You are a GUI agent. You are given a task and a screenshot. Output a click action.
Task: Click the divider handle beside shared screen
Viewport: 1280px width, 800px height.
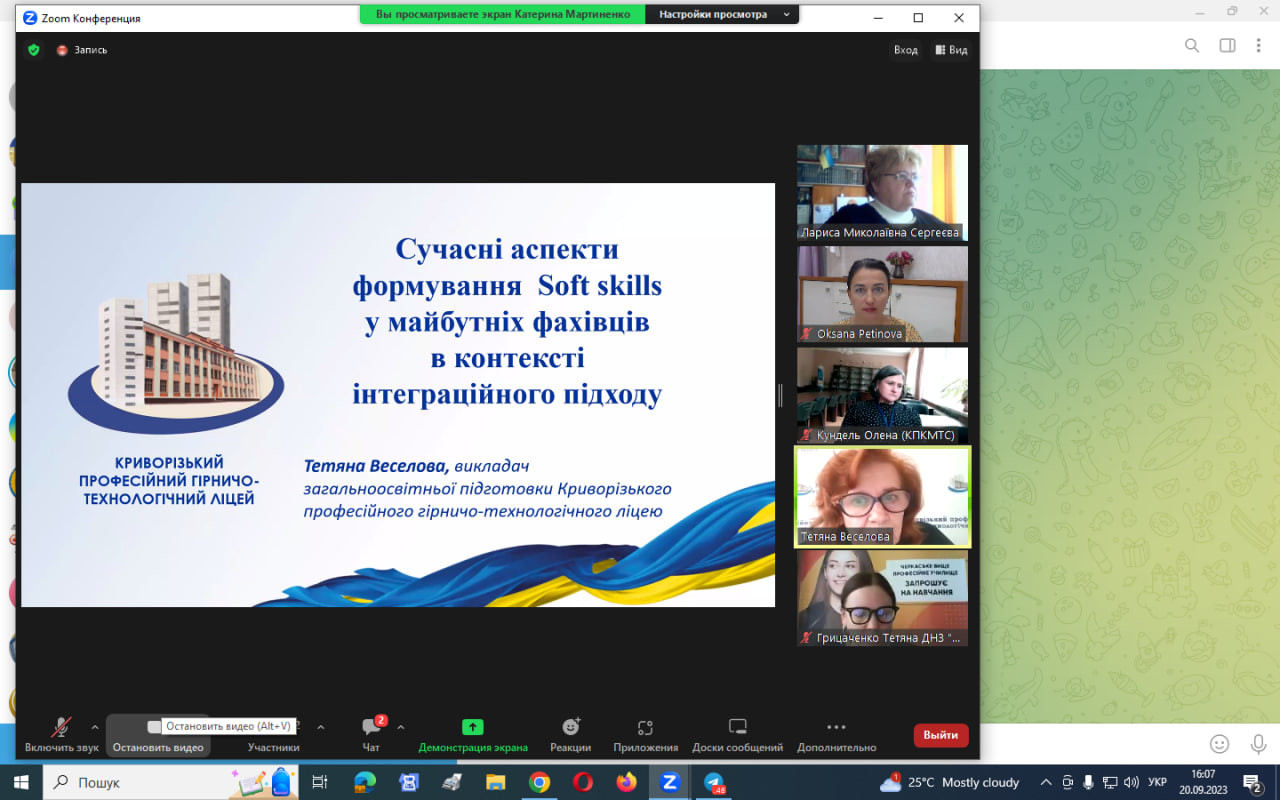point(780,395)
